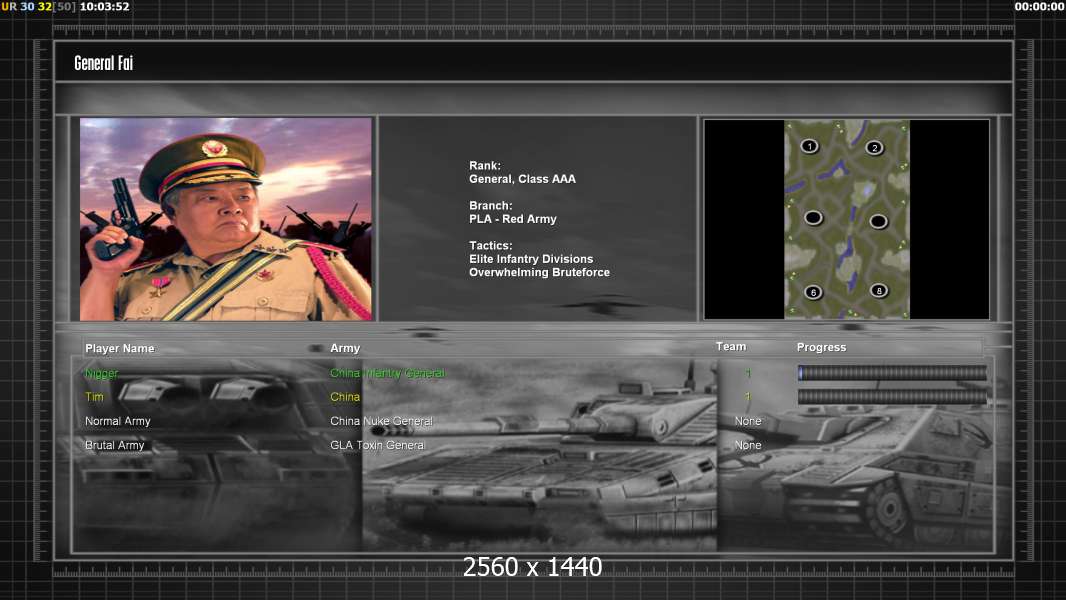The height and width of the screenshot is (600, 1066).
Task: Click the Progress column header
Action: pyautogui.click(x=821, y=347)
